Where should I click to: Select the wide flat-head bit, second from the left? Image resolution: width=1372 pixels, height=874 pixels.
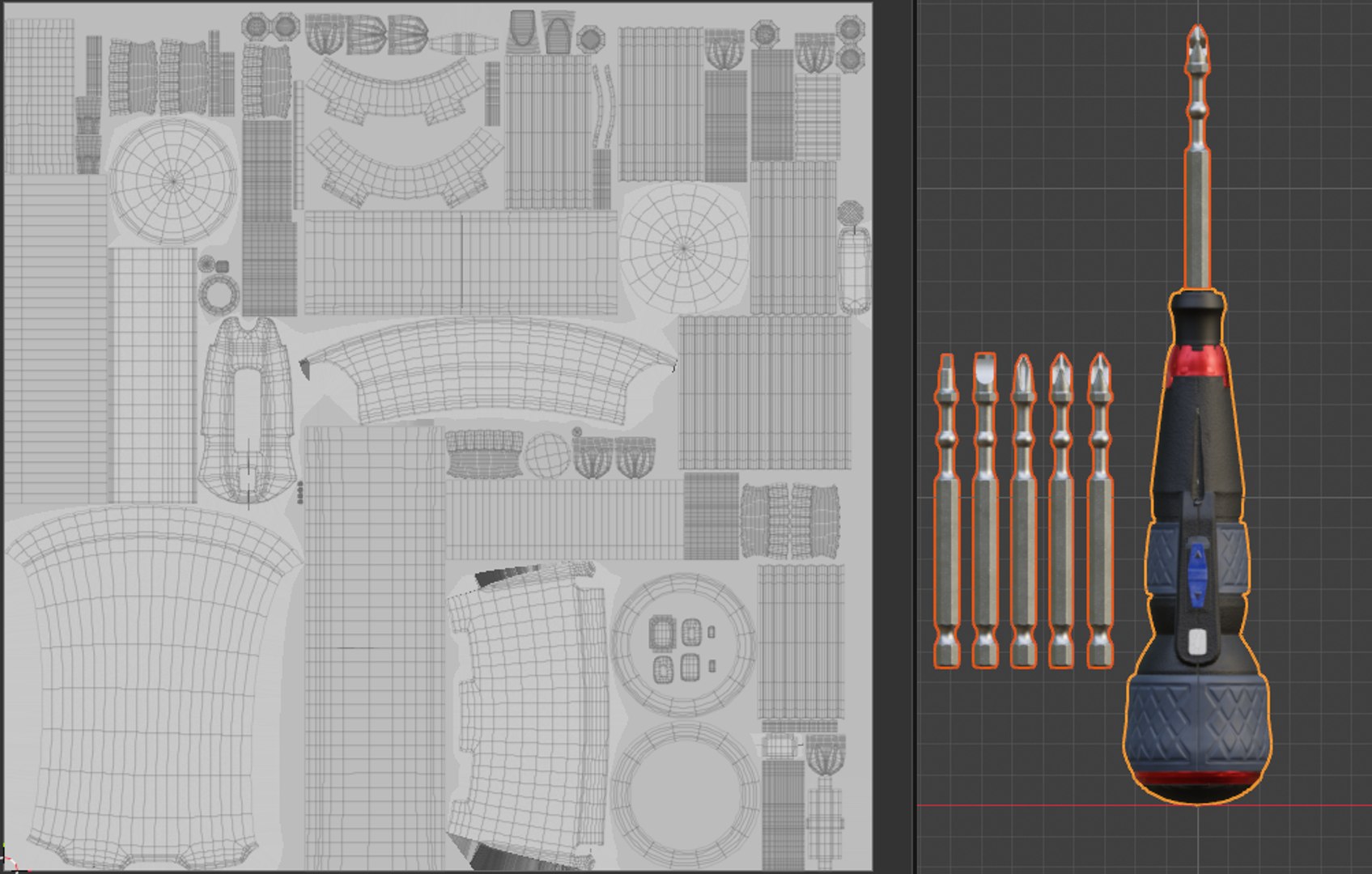[984, 510]
